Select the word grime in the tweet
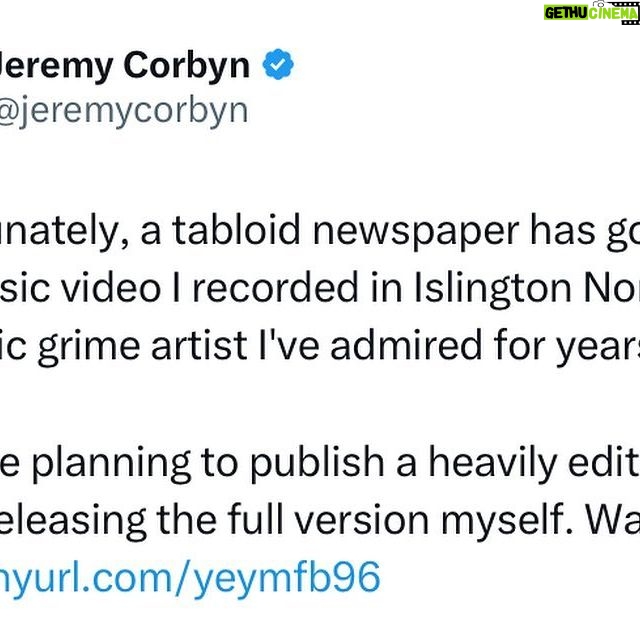The height and width of the screenshot is (640, 640). [89, 348]
